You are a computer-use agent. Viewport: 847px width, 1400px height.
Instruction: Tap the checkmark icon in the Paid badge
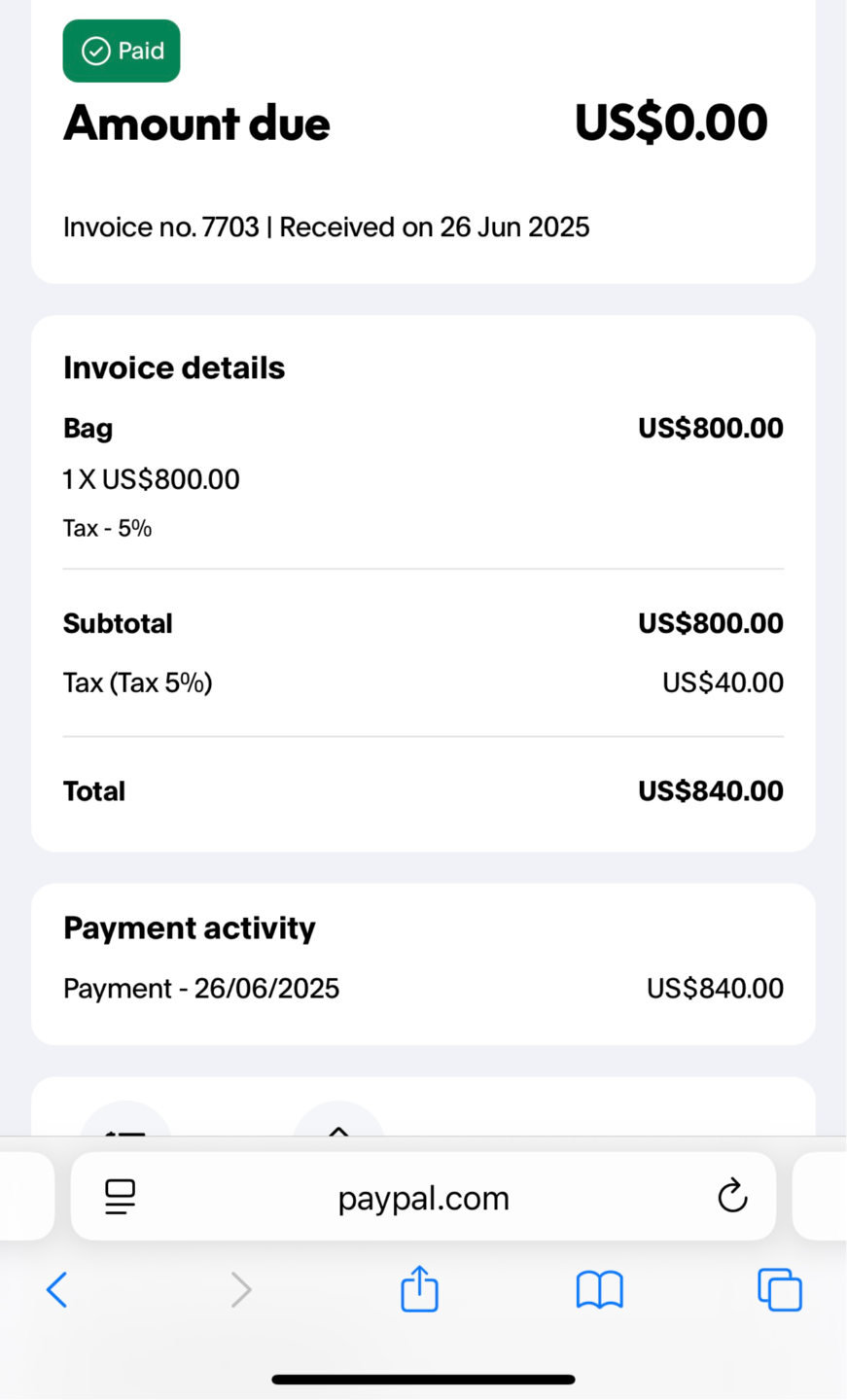[x=95, y=52]
